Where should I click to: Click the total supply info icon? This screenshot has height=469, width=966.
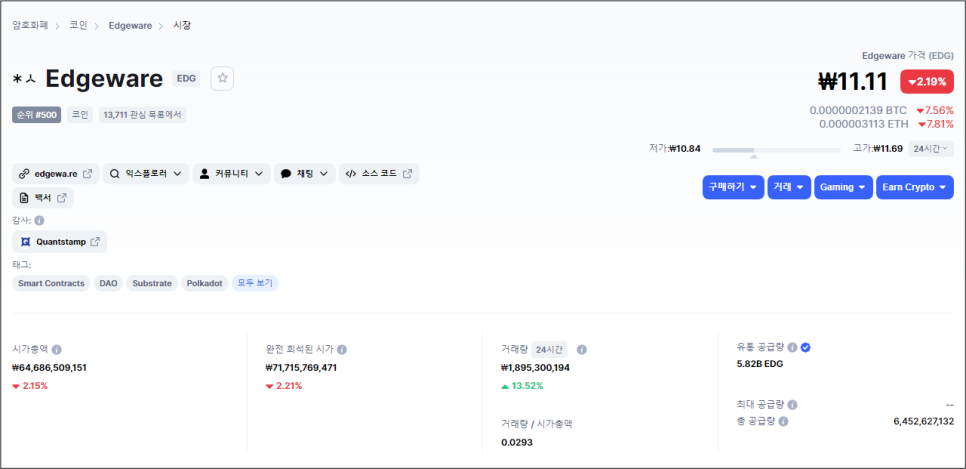(783, 422)
